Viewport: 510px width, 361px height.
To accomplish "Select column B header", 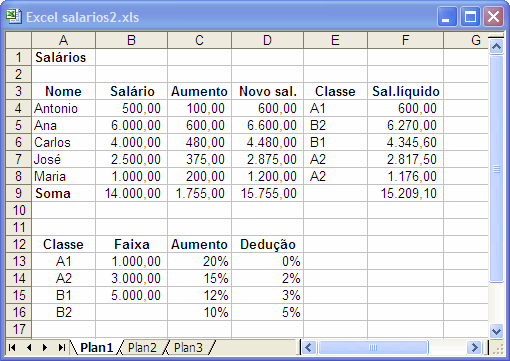I will [131, 40].
